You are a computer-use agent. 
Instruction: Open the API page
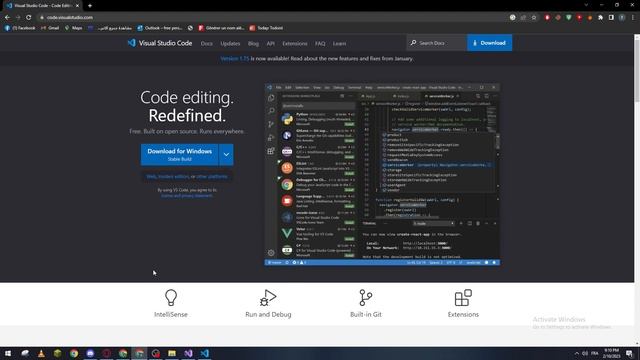[271, 43]
